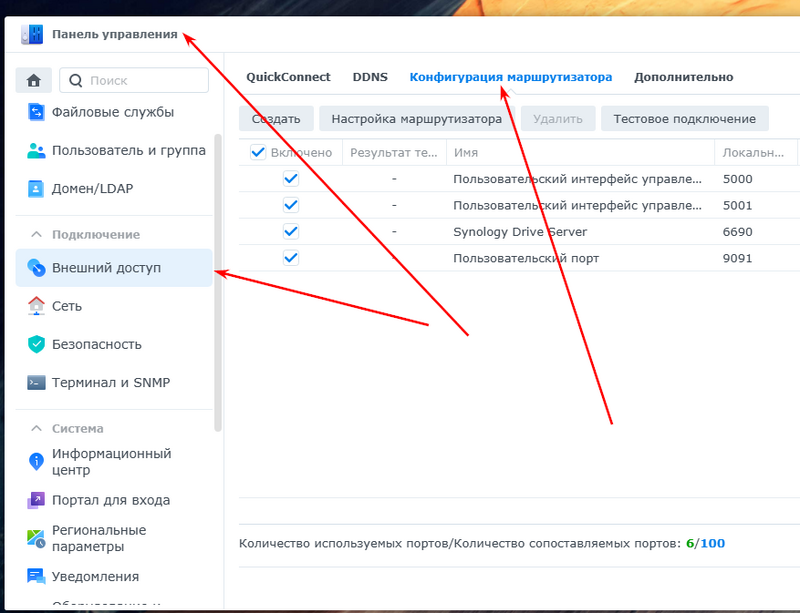
Task: Disable the Synology Drive Server rule
Action: [291, 231]
